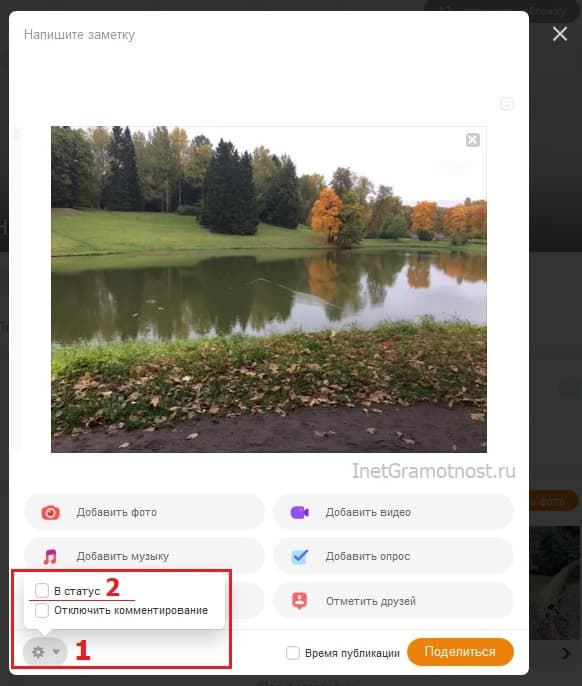
Task: Enable the "В статус" checkbox
Action: (42, 590)
